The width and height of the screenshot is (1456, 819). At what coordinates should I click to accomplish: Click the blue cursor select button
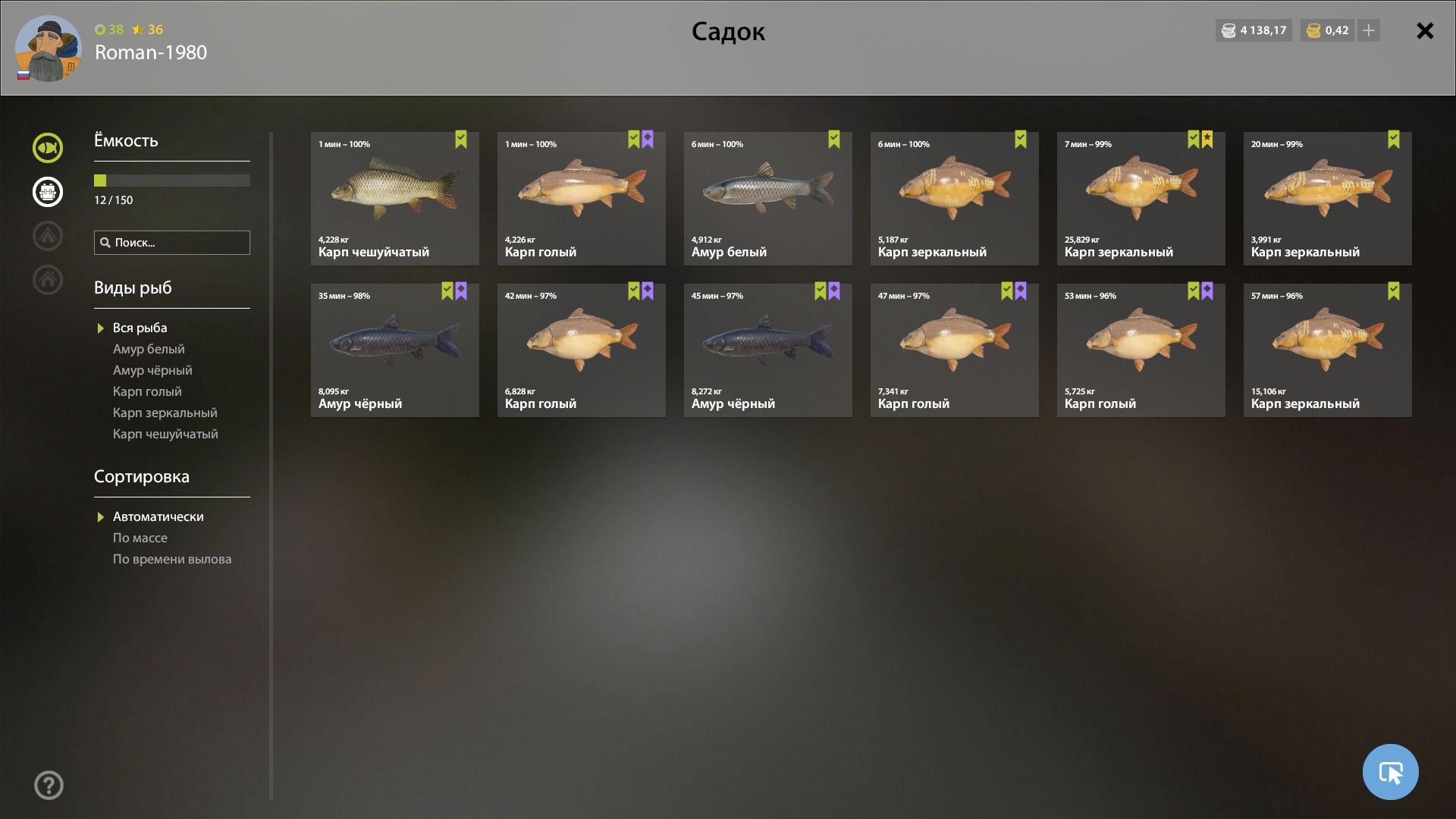click(x=1390, y=772)
